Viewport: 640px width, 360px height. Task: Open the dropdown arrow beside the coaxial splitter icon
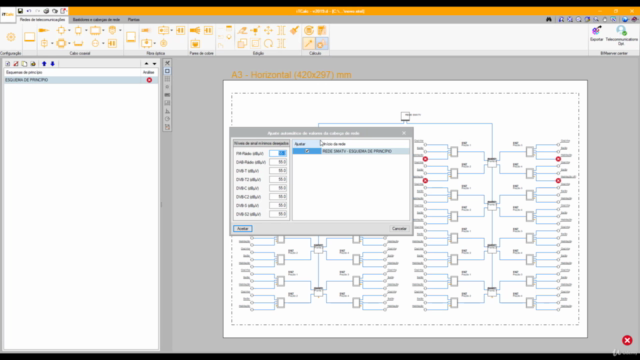[86, 30]
